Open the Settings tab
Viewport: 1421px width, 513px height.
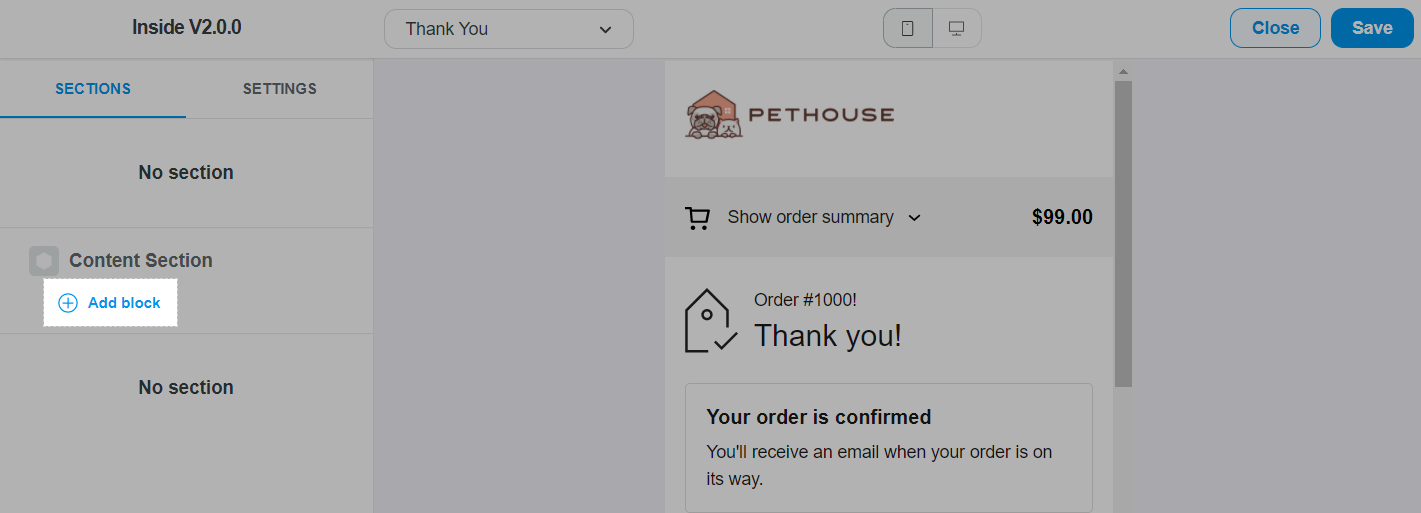[x=280, y=89]
